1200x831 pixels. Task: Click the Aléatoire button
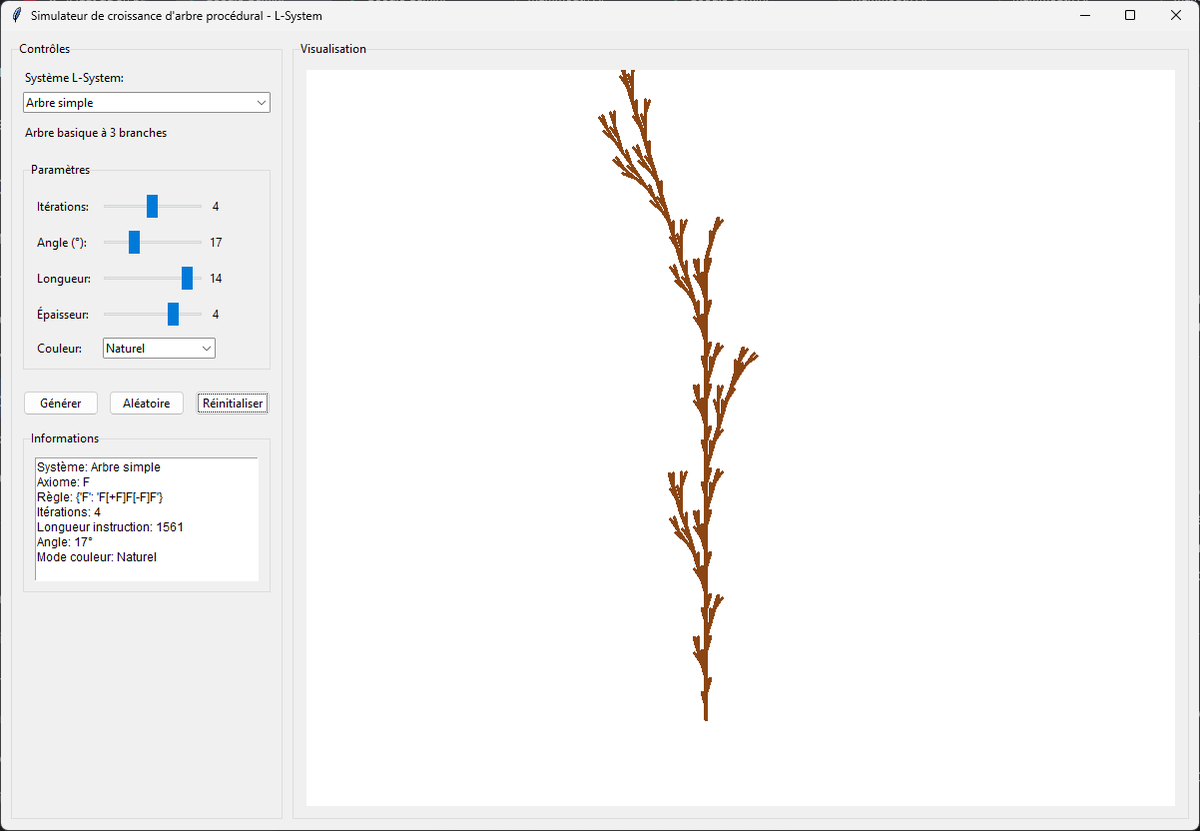(146, 403)
